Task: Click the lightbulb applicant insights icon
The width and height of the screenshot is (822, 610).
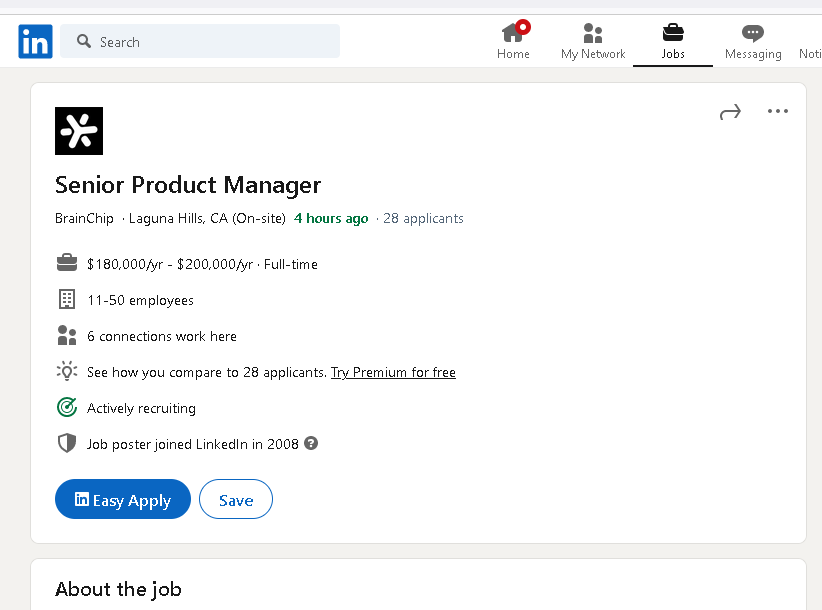Action: (67, 372)
